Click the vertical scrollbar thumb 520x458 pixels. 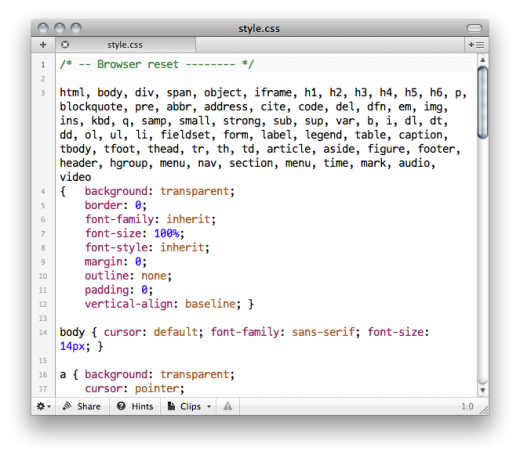tap(482, 102)
